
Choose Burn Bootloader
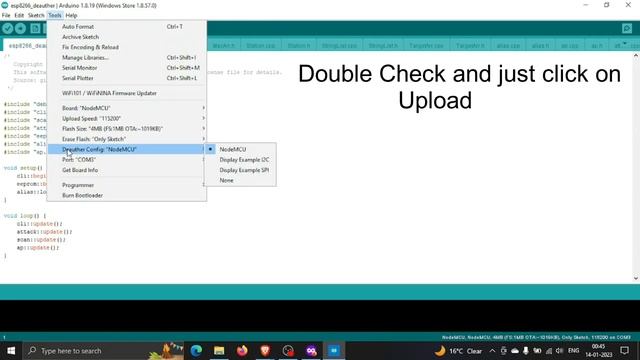(x=127, y=195)
